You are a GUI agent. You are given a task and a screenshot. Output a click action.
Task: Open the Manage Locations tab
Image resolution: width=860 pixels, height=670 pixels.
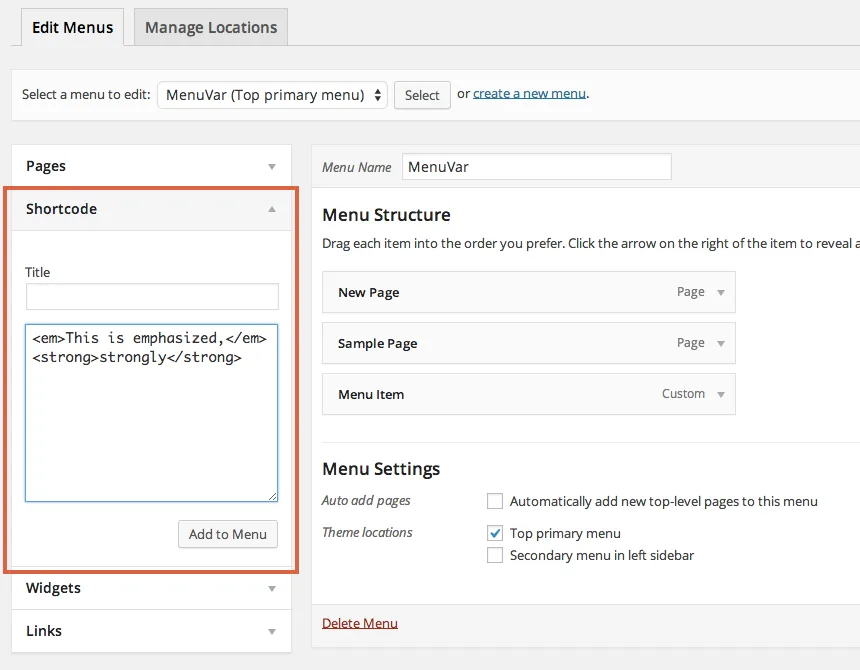[211, 27]
